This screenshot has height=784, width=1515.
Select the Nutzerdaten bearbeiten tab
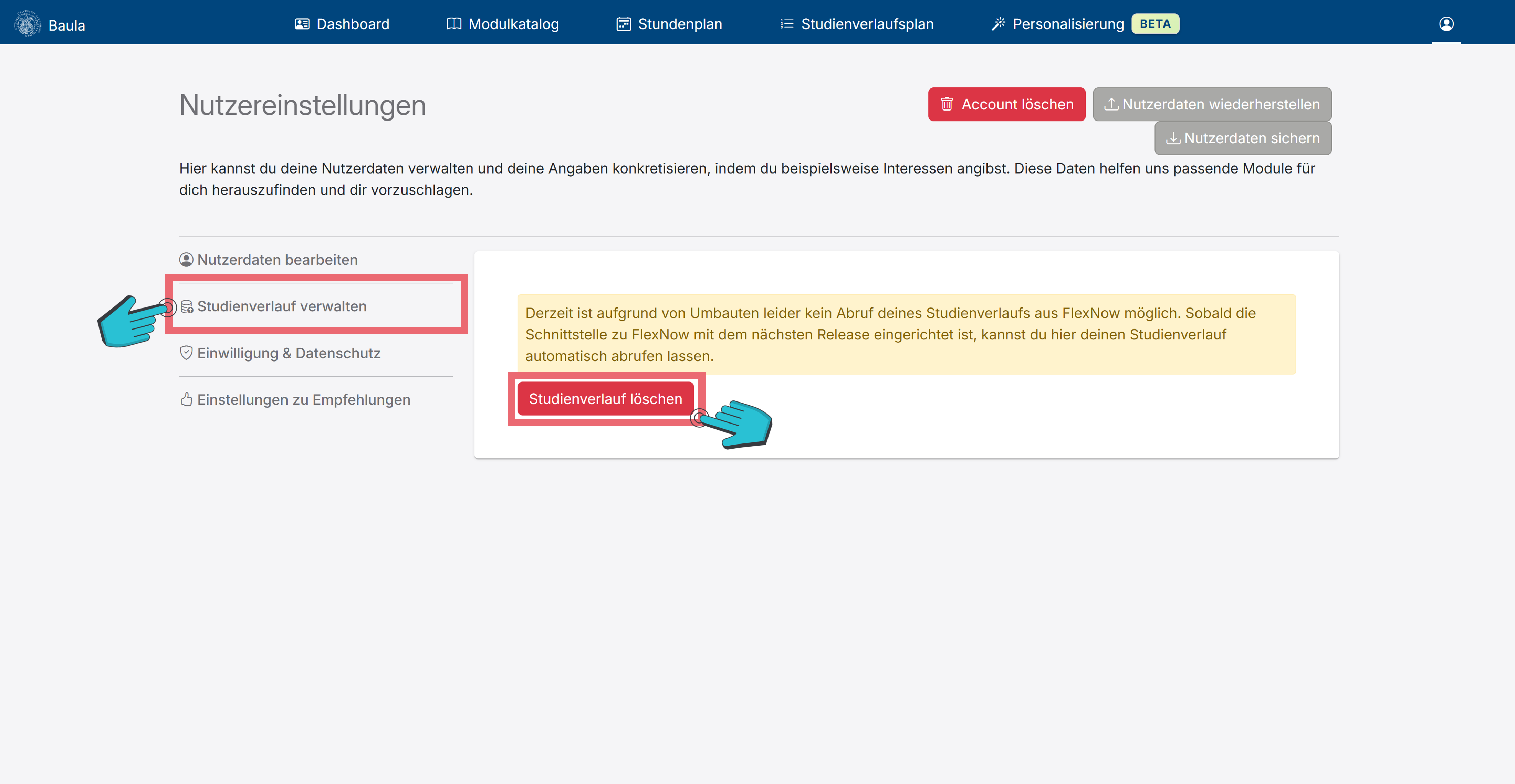316,259
